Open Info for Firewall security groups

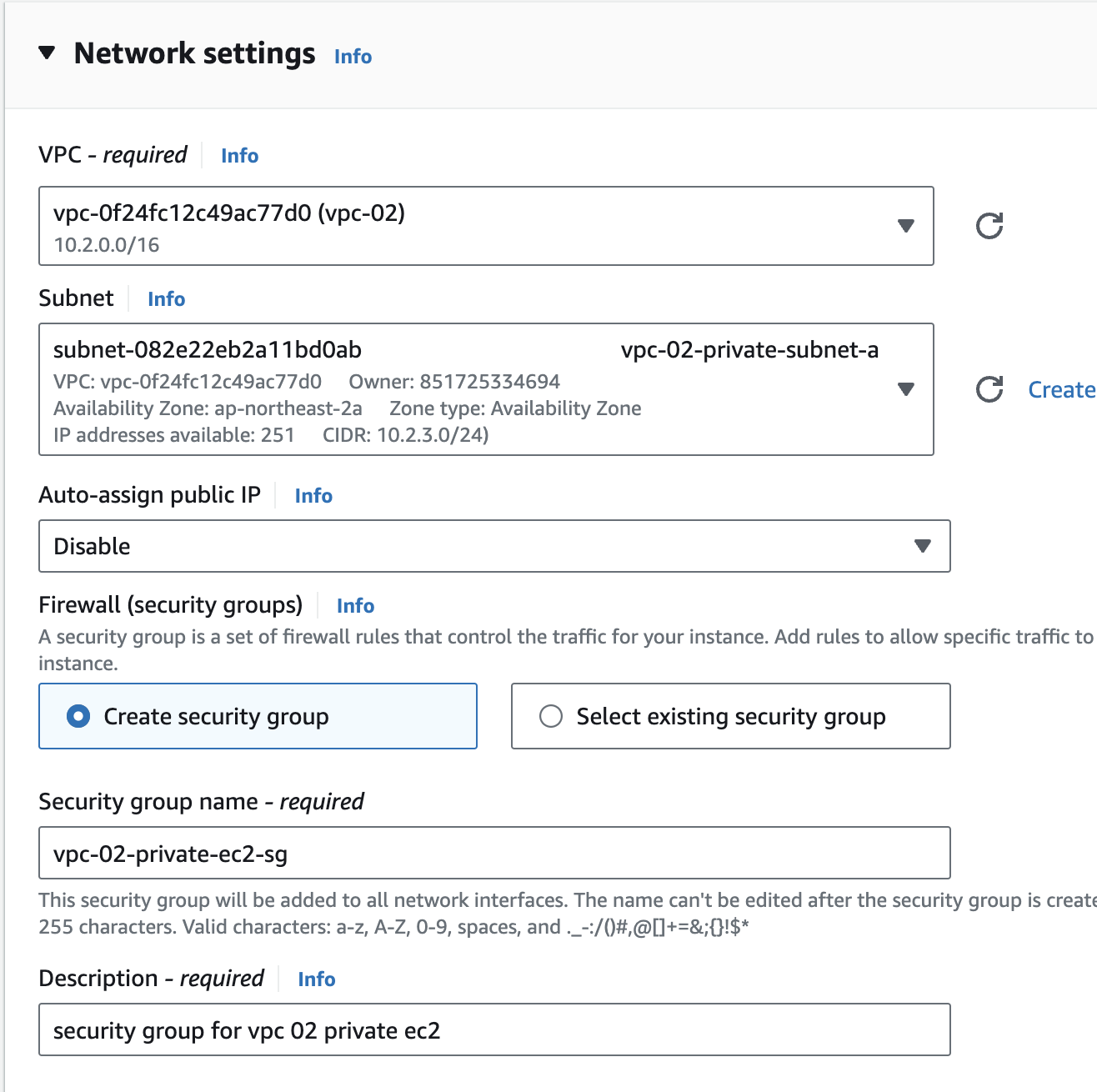(355, 606)
